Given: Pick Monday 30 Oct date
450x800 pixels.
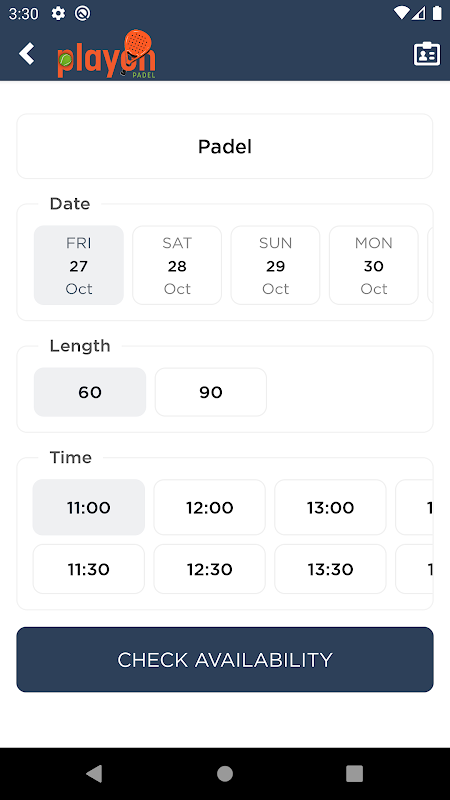Looking at the screenshot, I should click(374, 265).
